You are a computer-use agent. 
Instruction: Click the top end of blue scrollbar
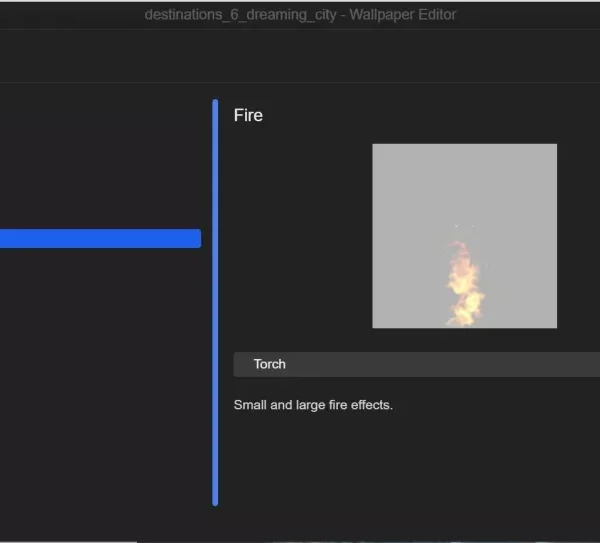pos(215,105)
